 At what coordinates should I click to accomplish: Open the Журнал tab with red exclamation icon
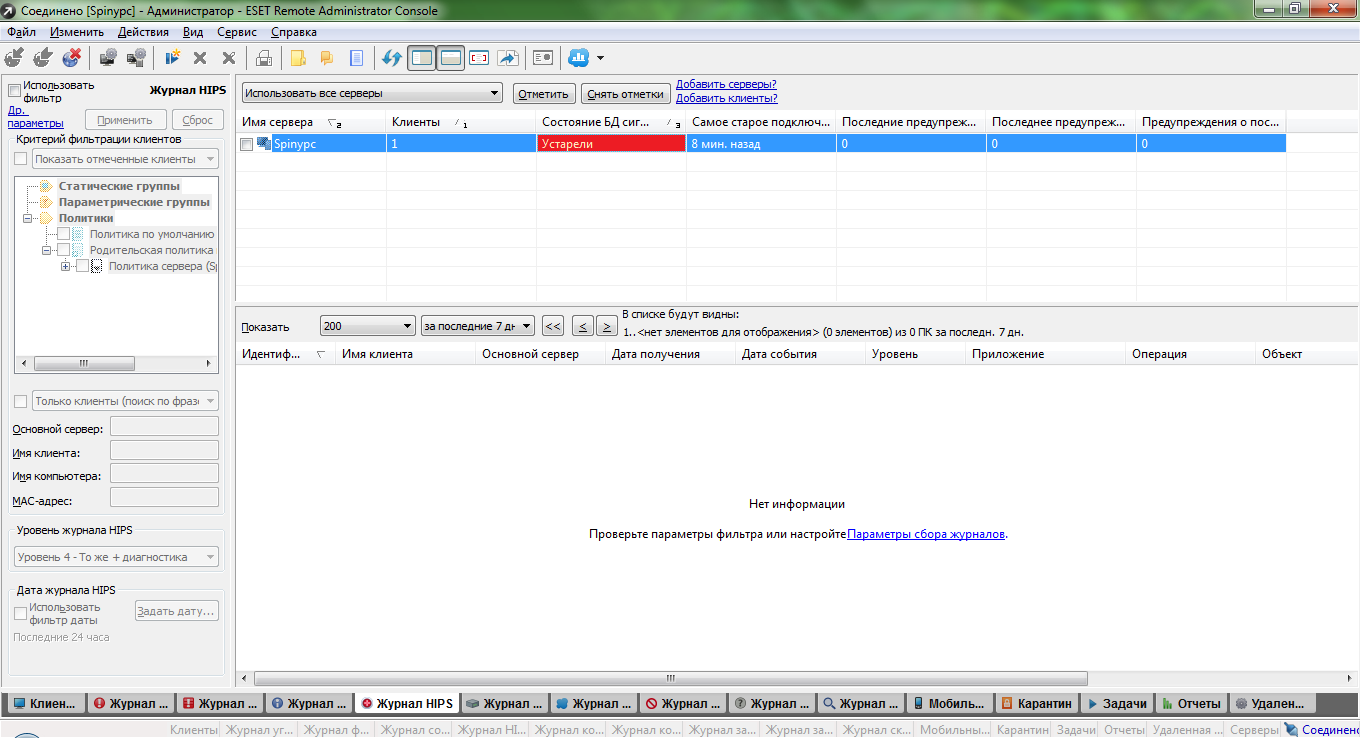click(x=132, y=703)
